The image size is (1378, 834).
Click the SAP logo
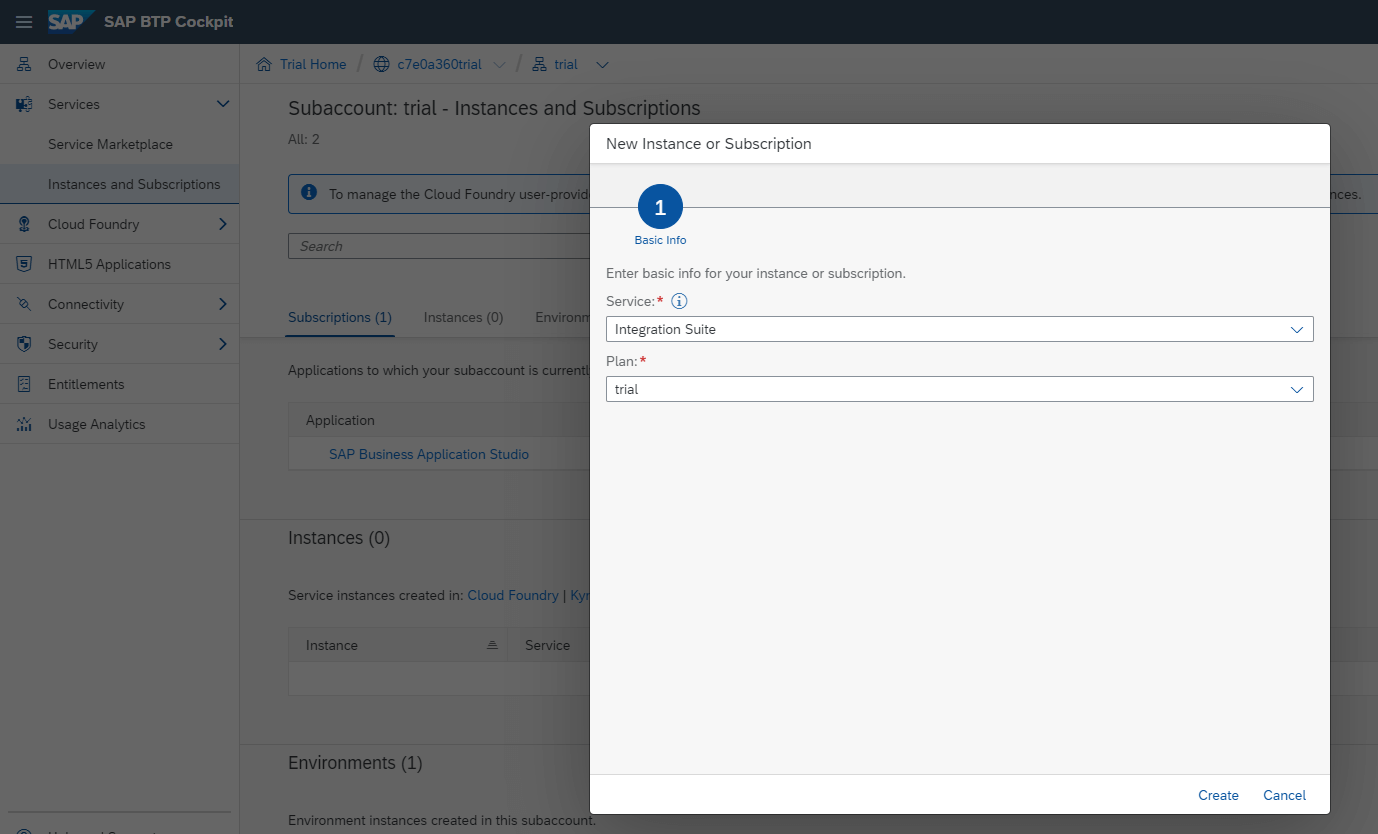coord(71,21)
